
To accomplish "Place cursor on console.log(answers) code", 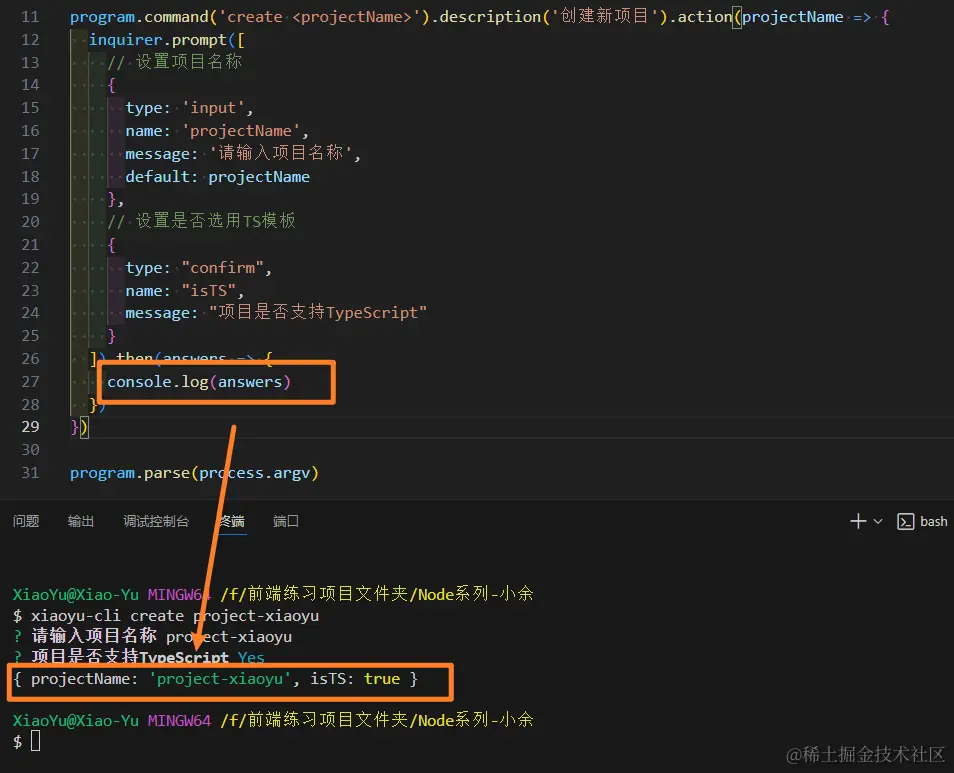I will click(x=199, y=382).
